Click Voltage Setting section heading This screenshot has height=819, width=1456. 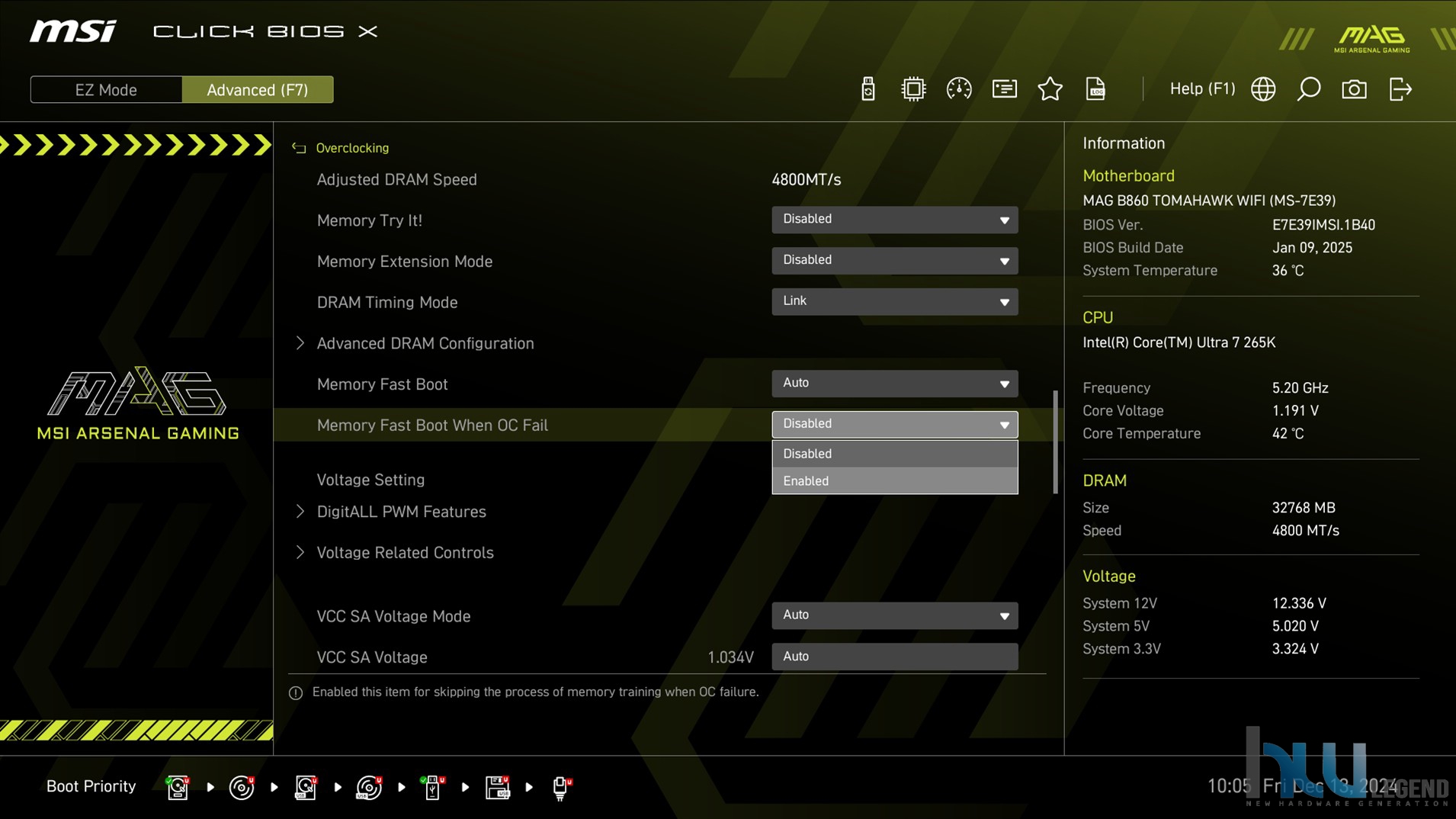pos(370,480)
